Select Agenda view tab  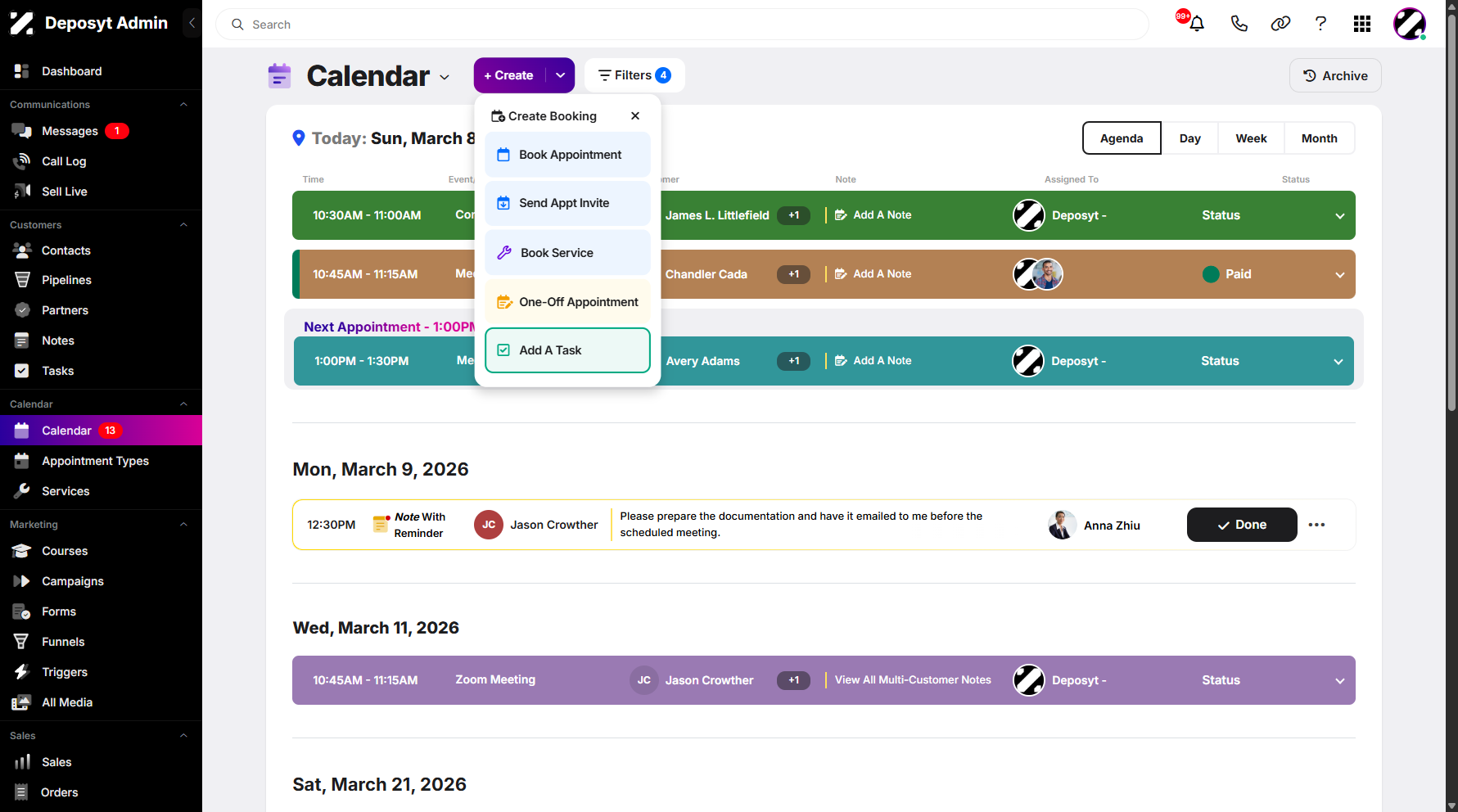coord(1122,138)
